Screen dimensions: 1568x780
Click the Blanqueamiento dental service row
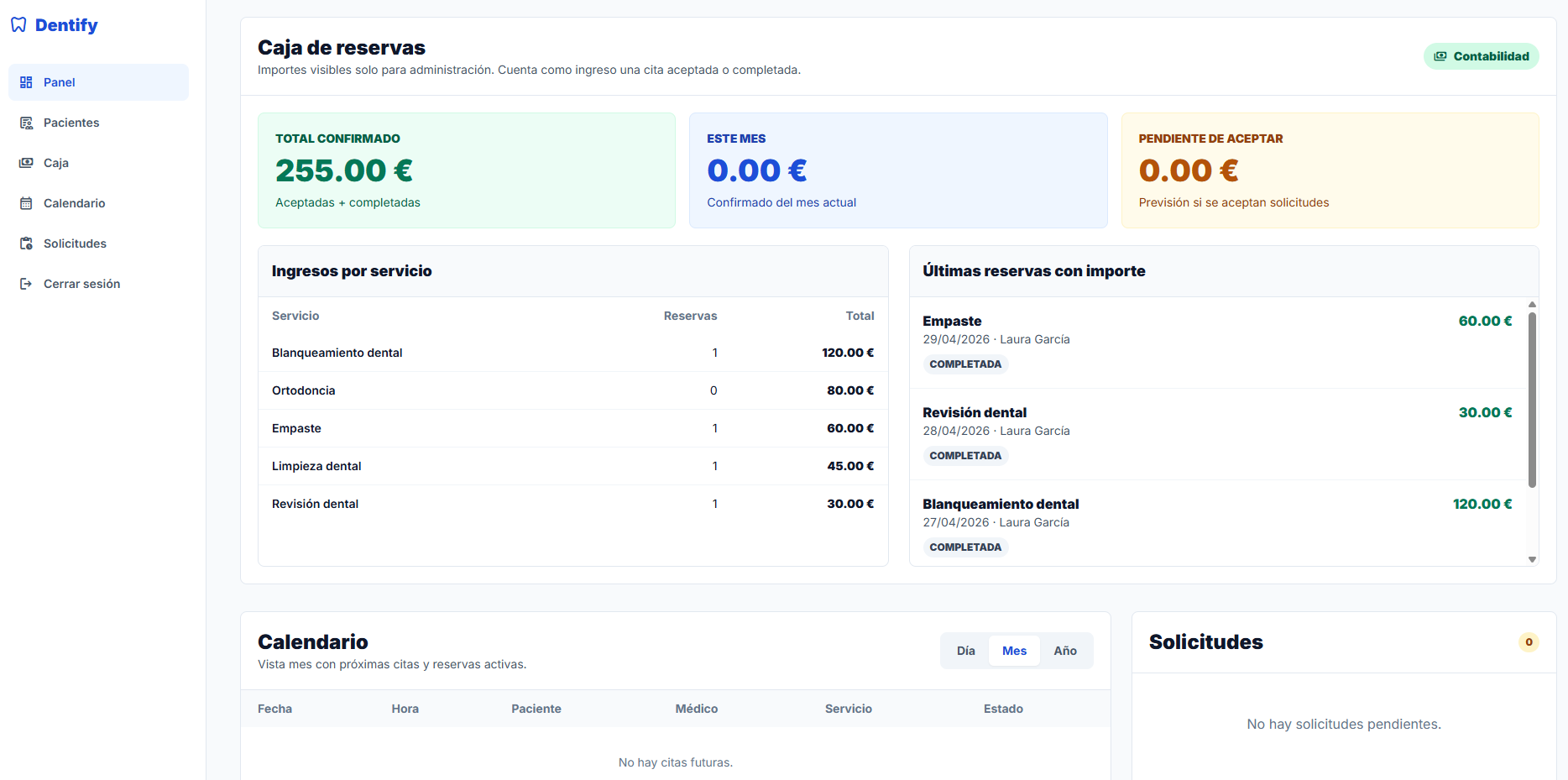tap(572, 353)
